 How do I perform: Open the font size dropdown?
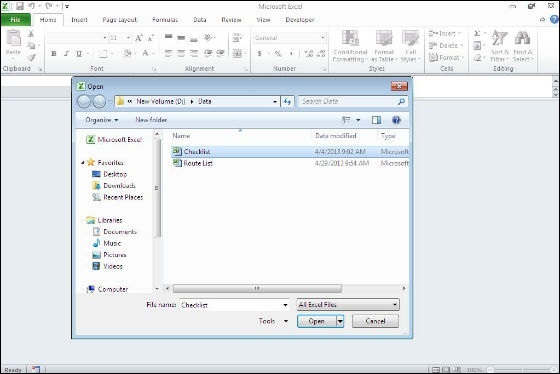click(x=128, y=38)
